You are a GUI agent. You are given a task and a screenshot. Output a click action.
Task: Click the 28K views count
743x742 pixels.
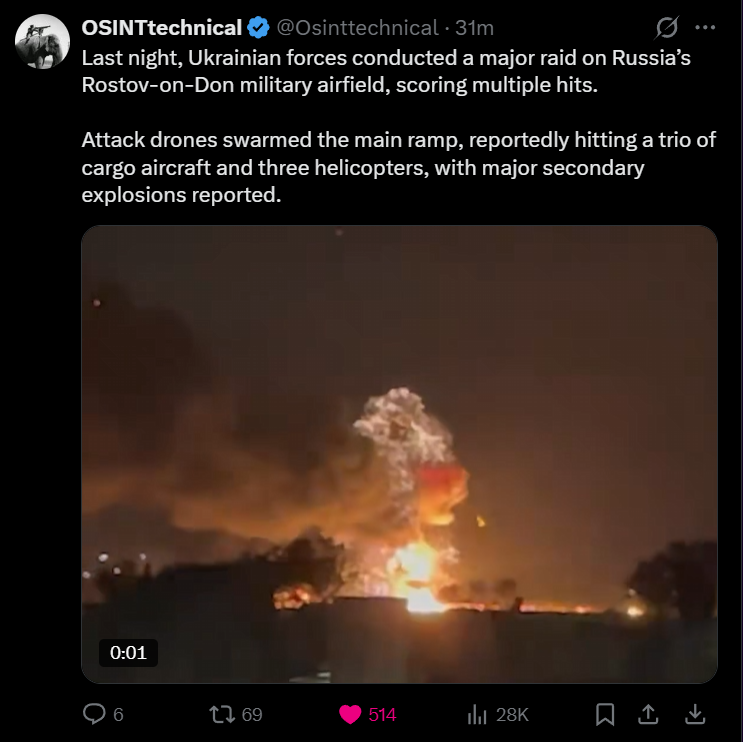click(512, 715)
